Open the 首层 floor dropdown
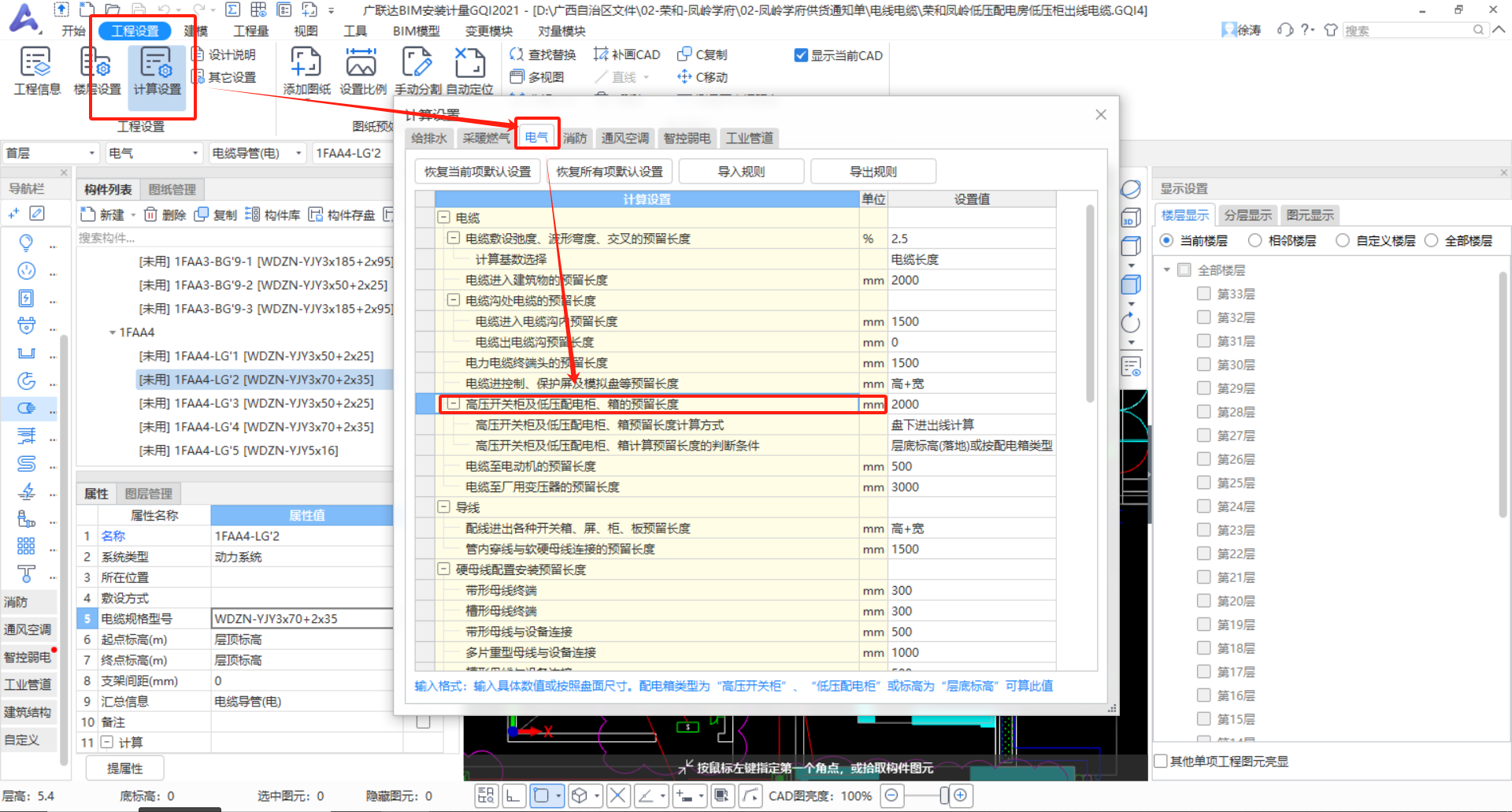 tap(50, 153)
